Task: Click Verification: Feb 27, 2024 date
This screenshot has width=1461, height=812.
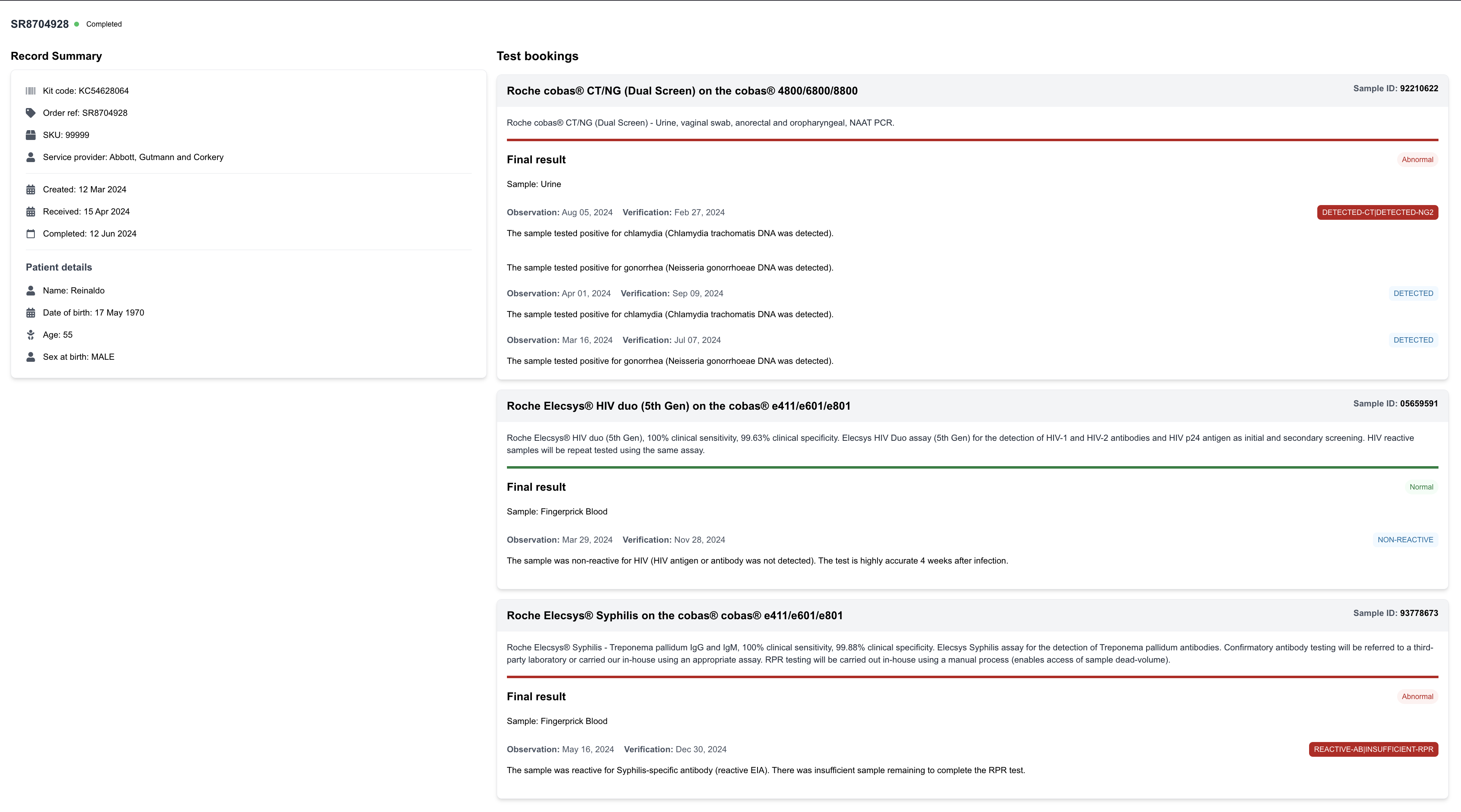Action: 674,212
